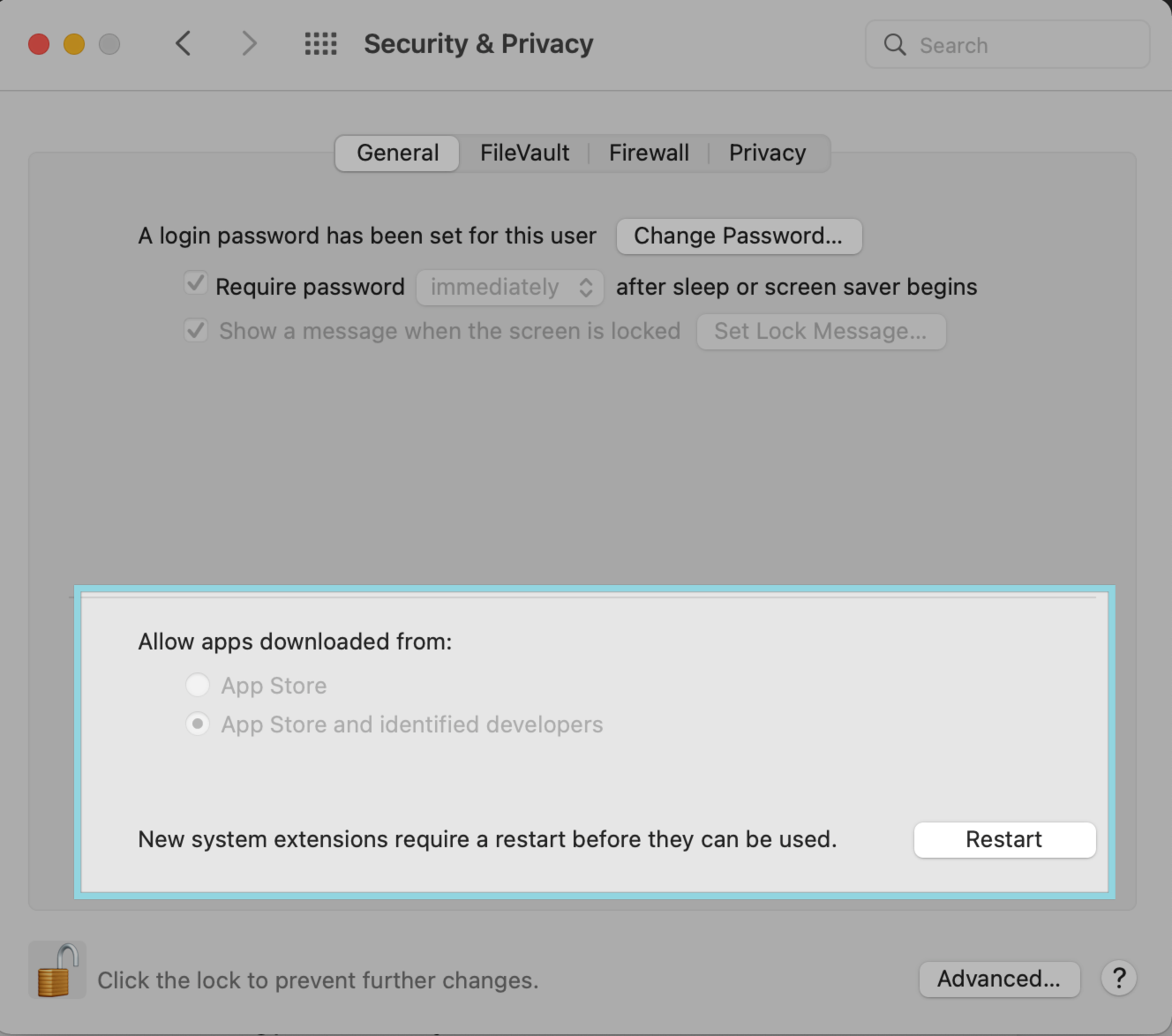Open the Advanced settings button
The image size is (1172, 1036).
tap(999, 980)
